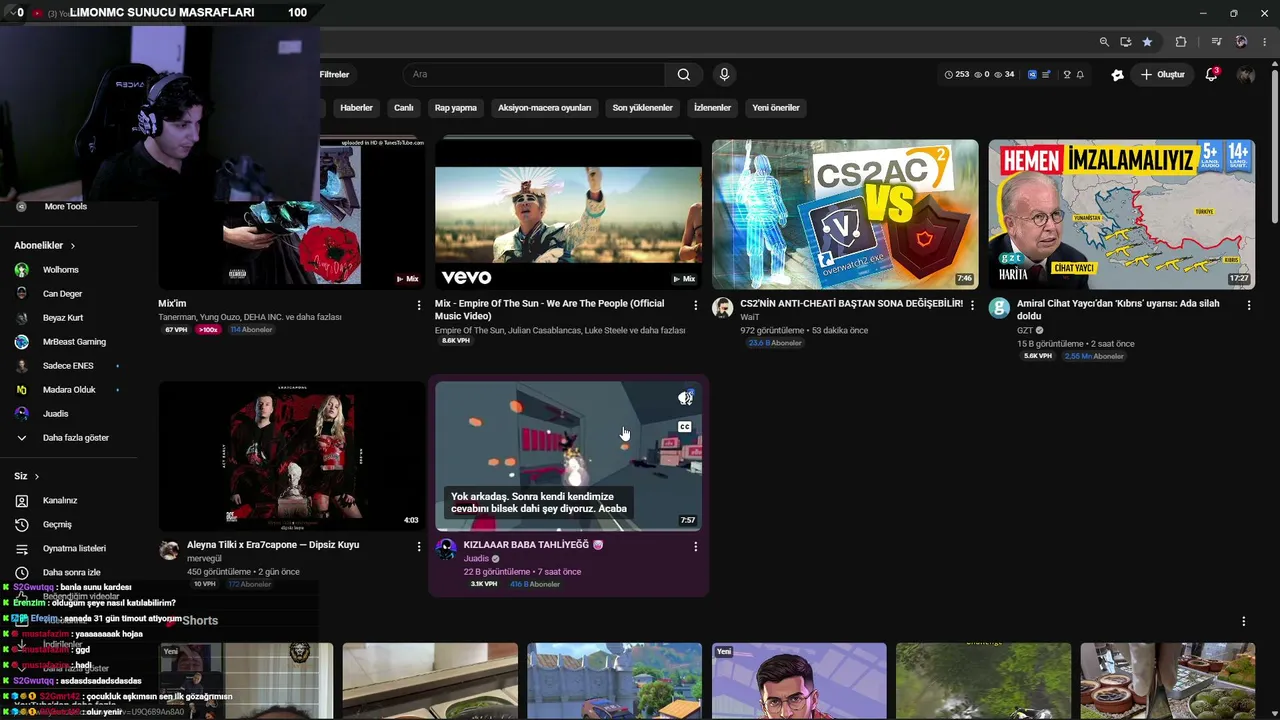Open the Chrome three-dot menu
Viewport: 1280px width, 720px height.
[x=1265, y=42]
